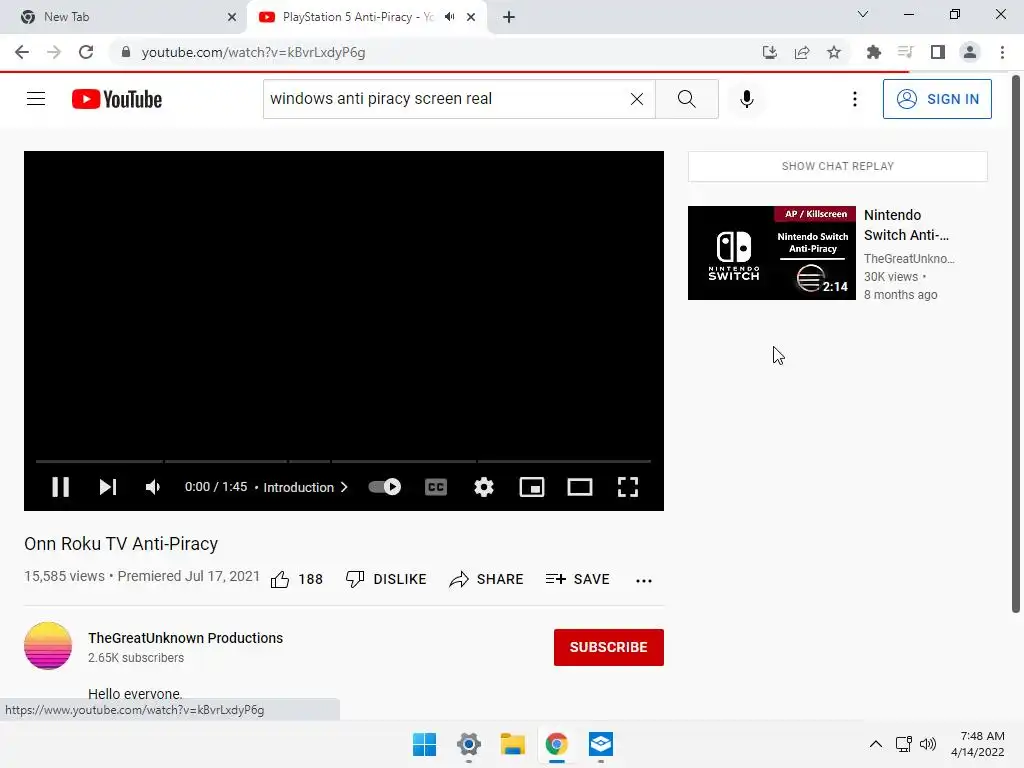This screenshot has width=1024, height=768.
Task: Click the address bar URL
Action: click(253, 52)
